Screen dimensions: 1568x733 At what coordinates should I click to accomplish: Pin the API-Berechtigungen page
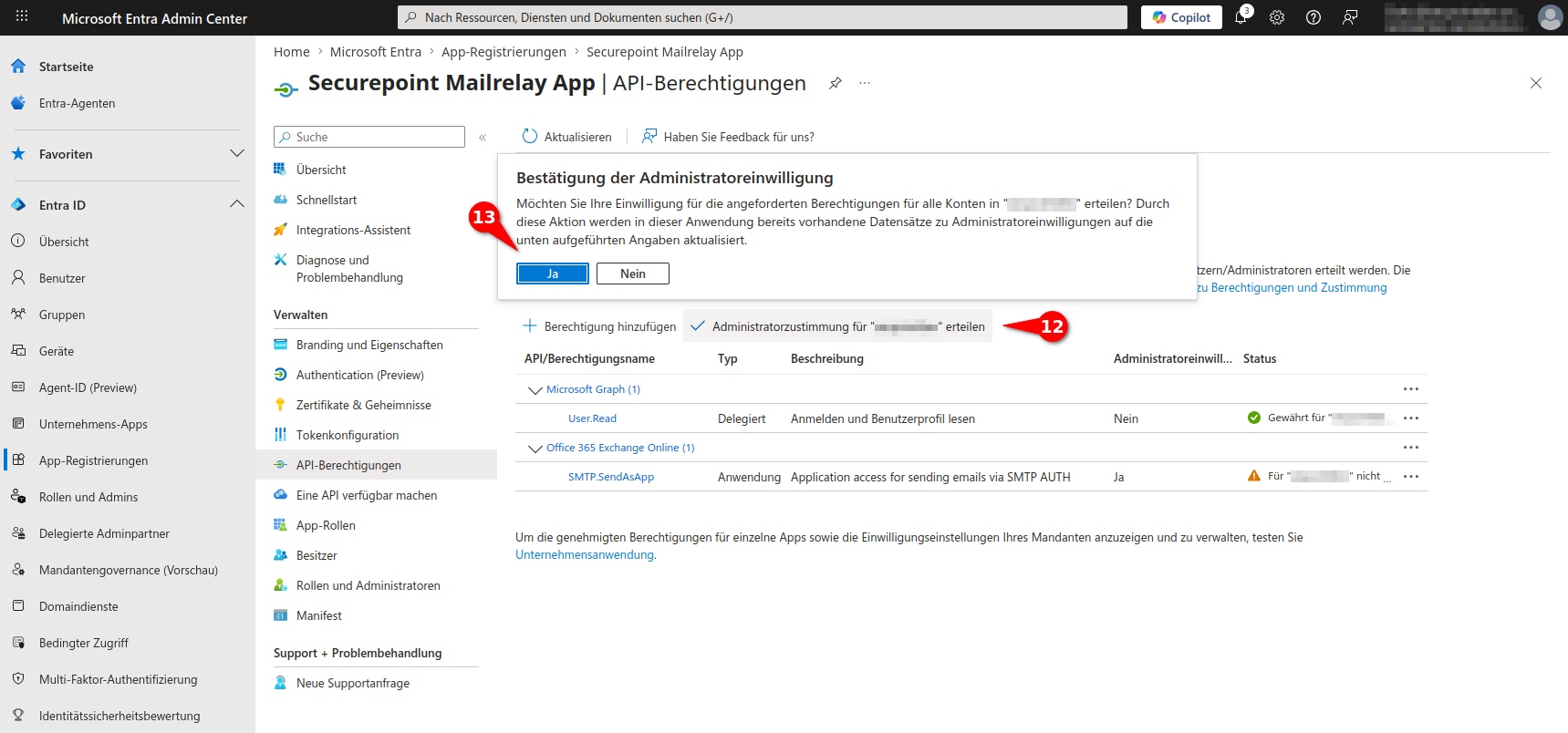tap(835, 83)
